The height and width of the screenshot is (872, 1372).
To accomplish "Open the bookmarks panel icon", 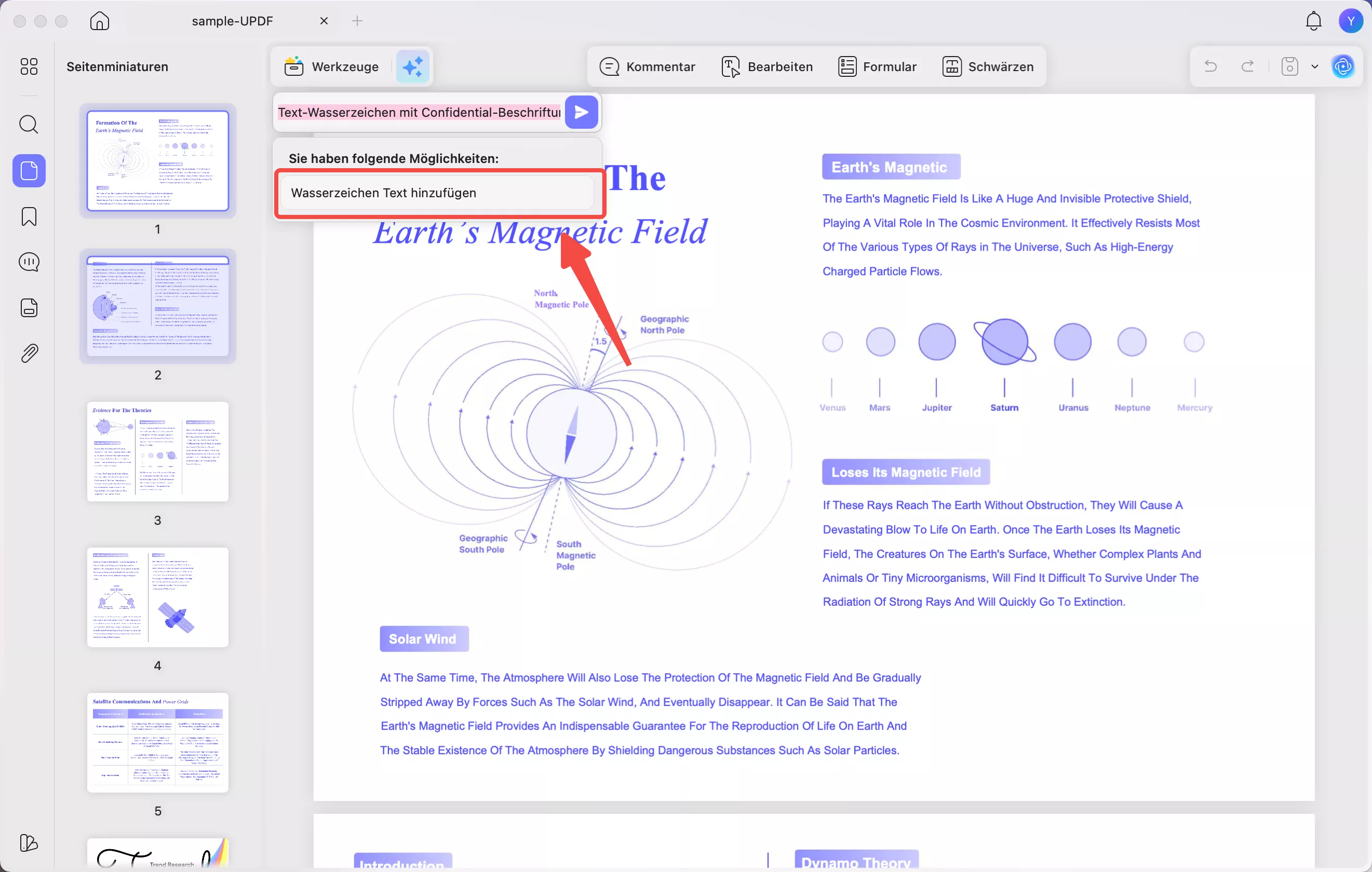I will 29,216.
